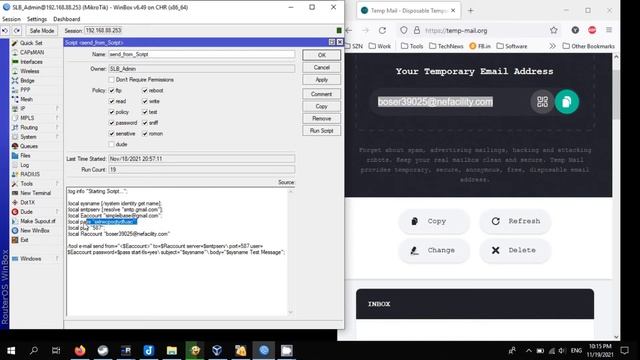Screen dimensions: 640x360
Task: Toggle Don't Require Permissions checkbox
Action: 111,80
